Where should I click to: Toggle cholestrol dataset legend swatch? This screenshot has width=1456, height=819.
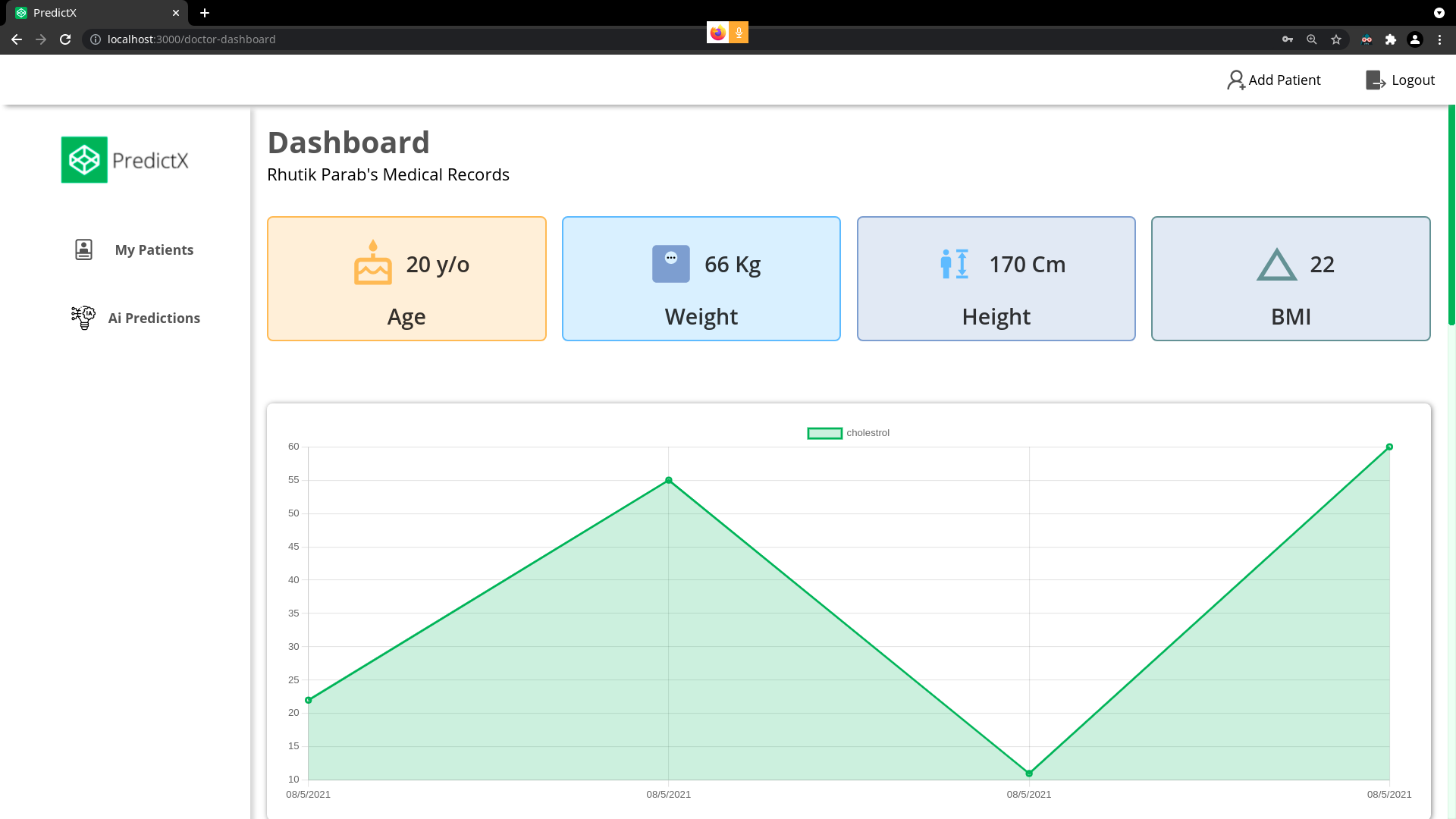[824, 433]
